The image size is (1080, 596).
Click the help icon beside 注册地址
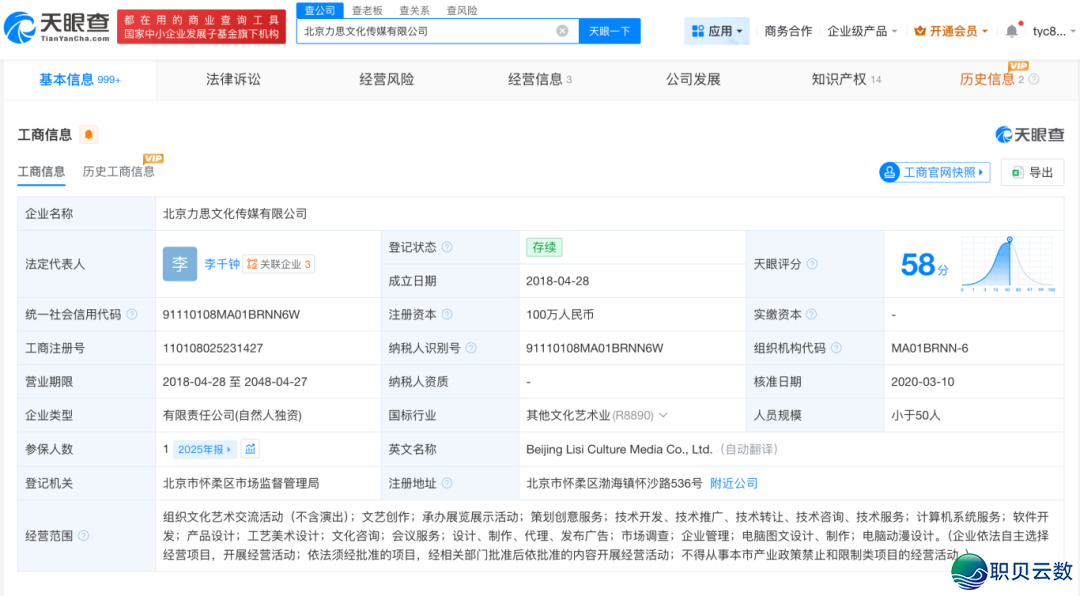coord(447,484)
